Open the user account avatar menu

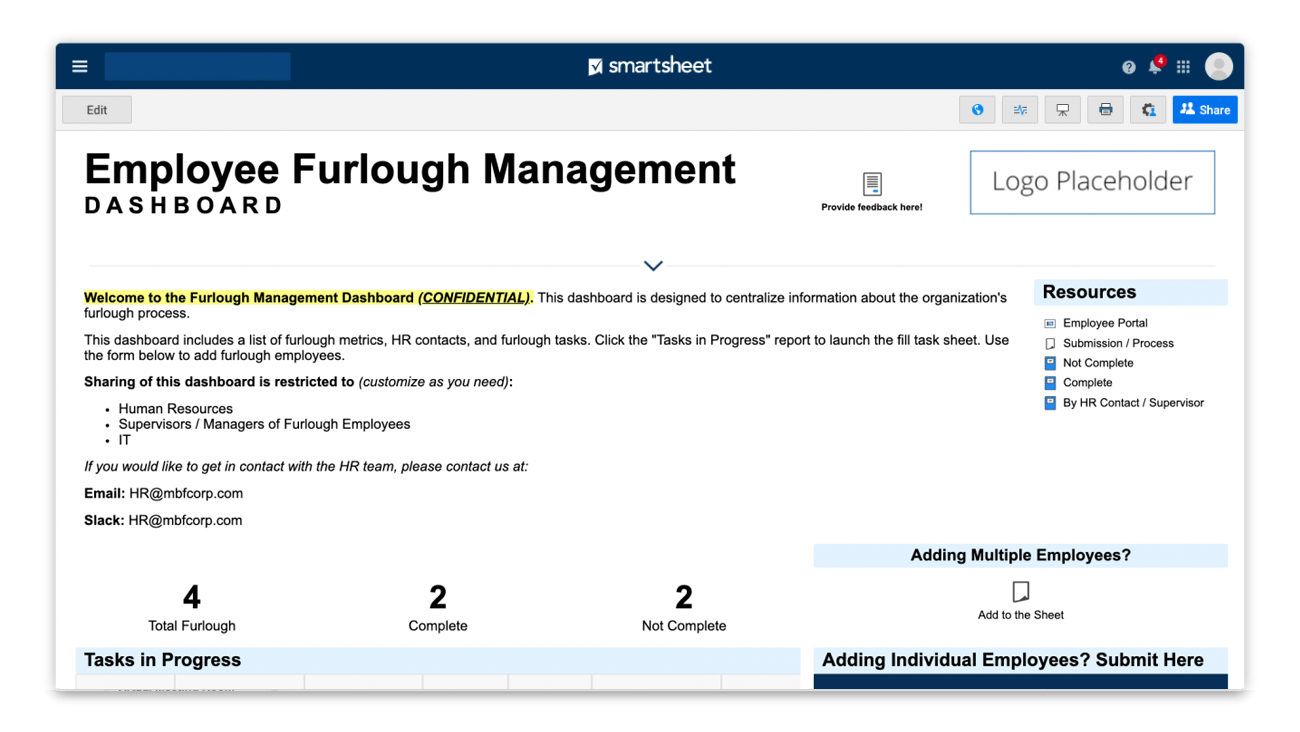[1218, 66]
